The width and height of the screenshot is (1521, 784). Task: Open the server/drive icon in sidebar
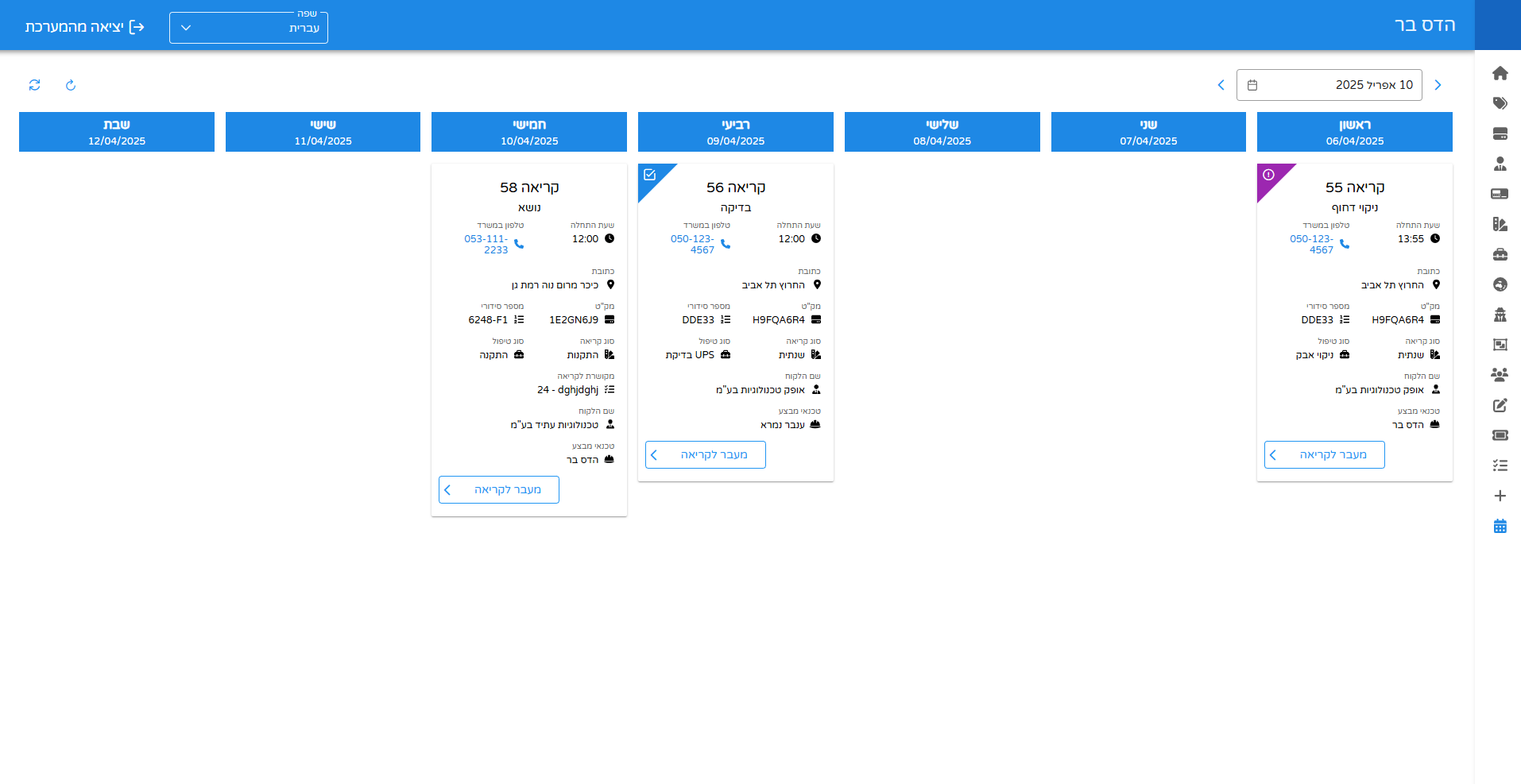click(1500, 133)
